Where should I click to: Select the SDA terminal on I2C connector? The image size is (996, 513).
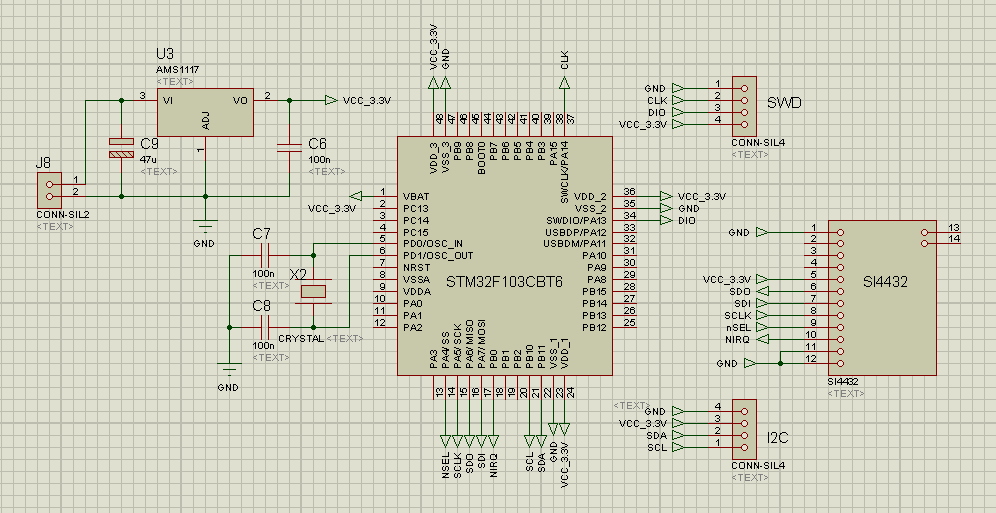pyautogui.click(x=680, y=436)
